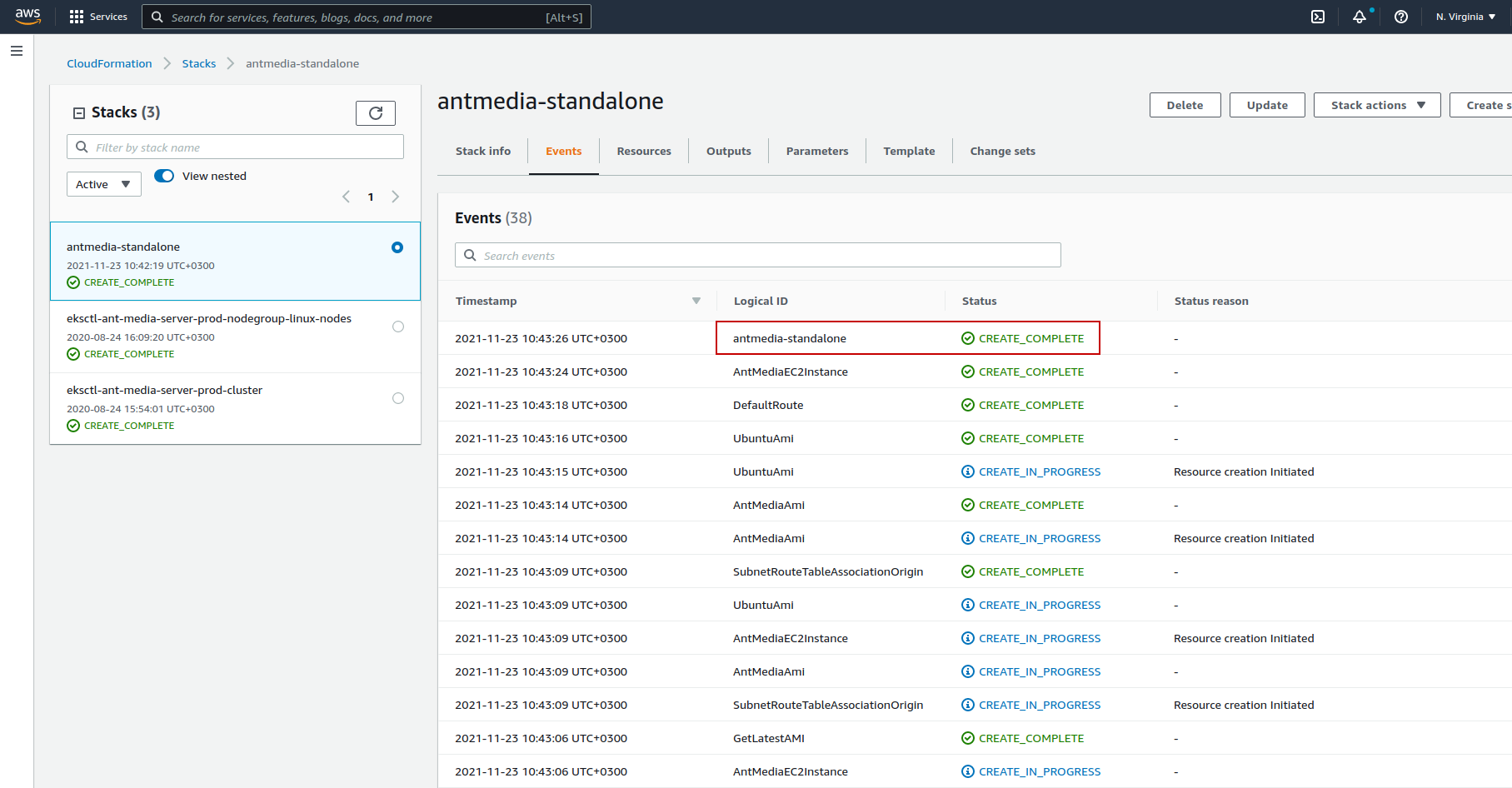Click page number 1 in stacks pagination

(371, 197)
